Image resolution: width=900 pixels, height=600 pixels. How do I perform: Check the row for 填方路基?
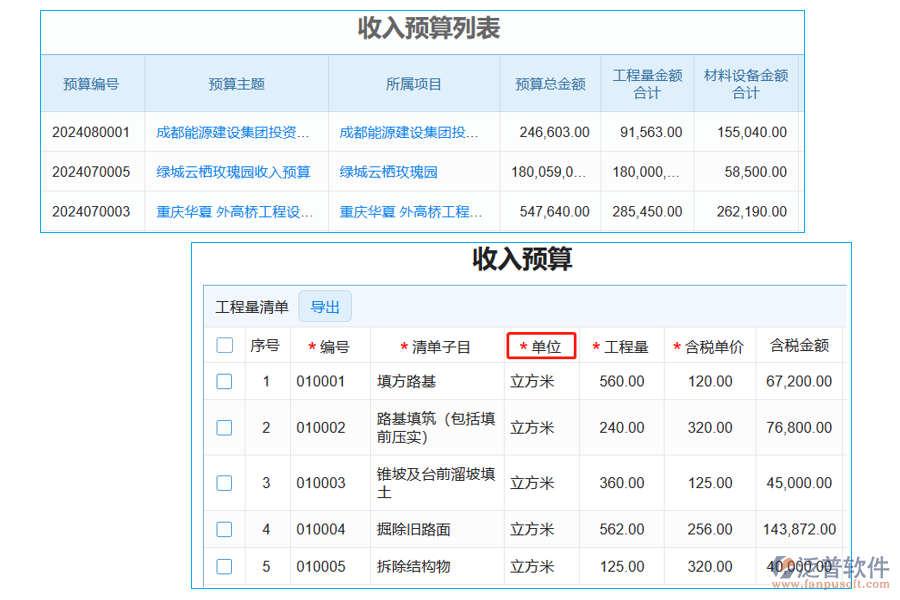click(224, 381)
